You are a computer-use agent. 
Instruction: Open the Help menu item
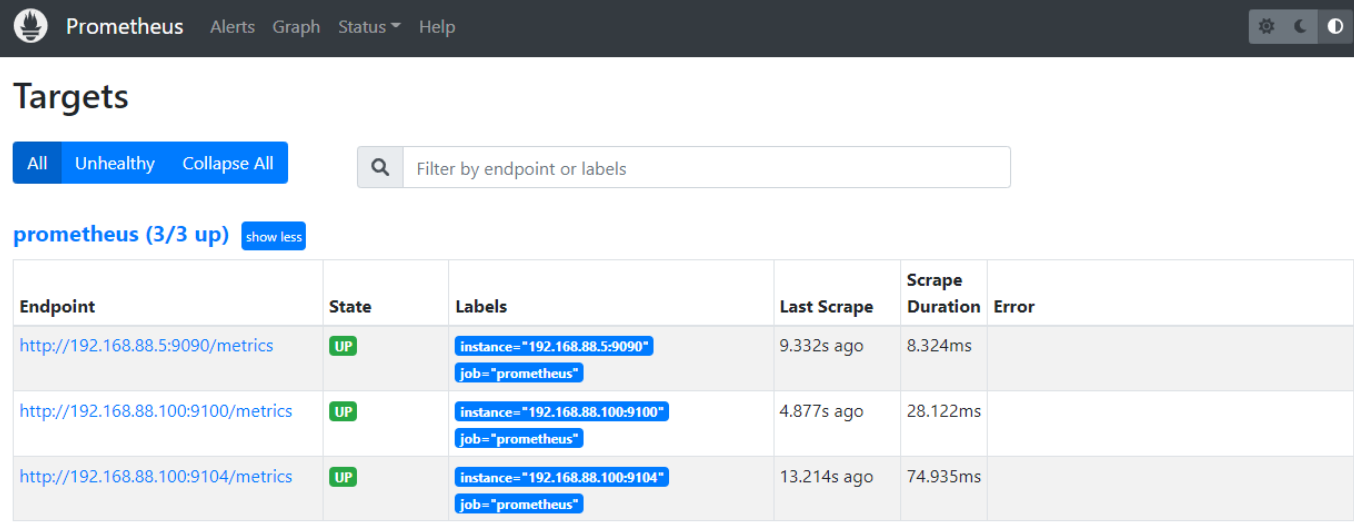437,27
